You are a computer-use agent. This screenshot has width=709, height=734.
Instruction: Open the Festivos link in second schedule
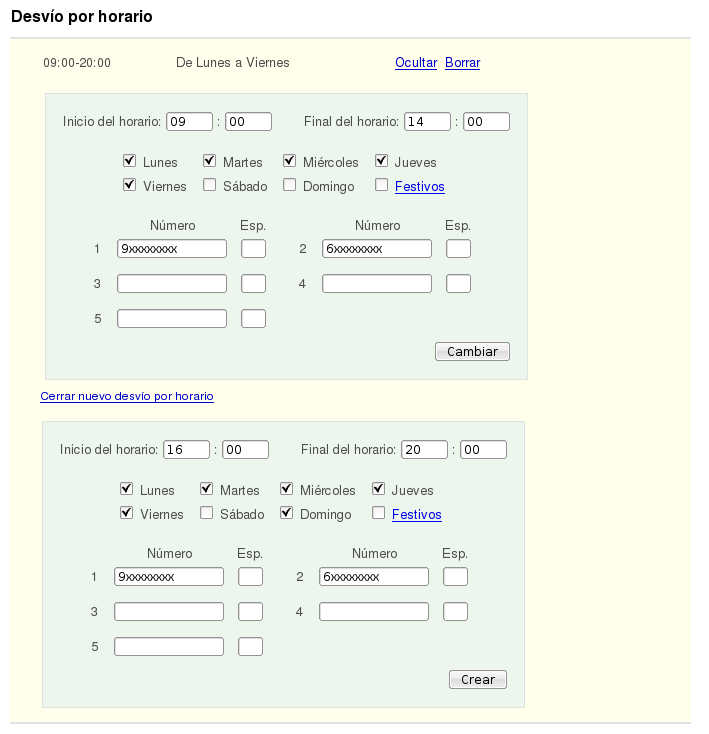coord(416,515)
